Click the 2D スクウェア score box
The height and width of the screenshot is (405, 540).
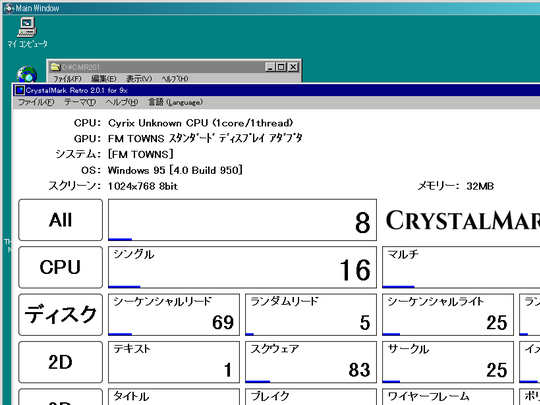(x=311, y=362)
